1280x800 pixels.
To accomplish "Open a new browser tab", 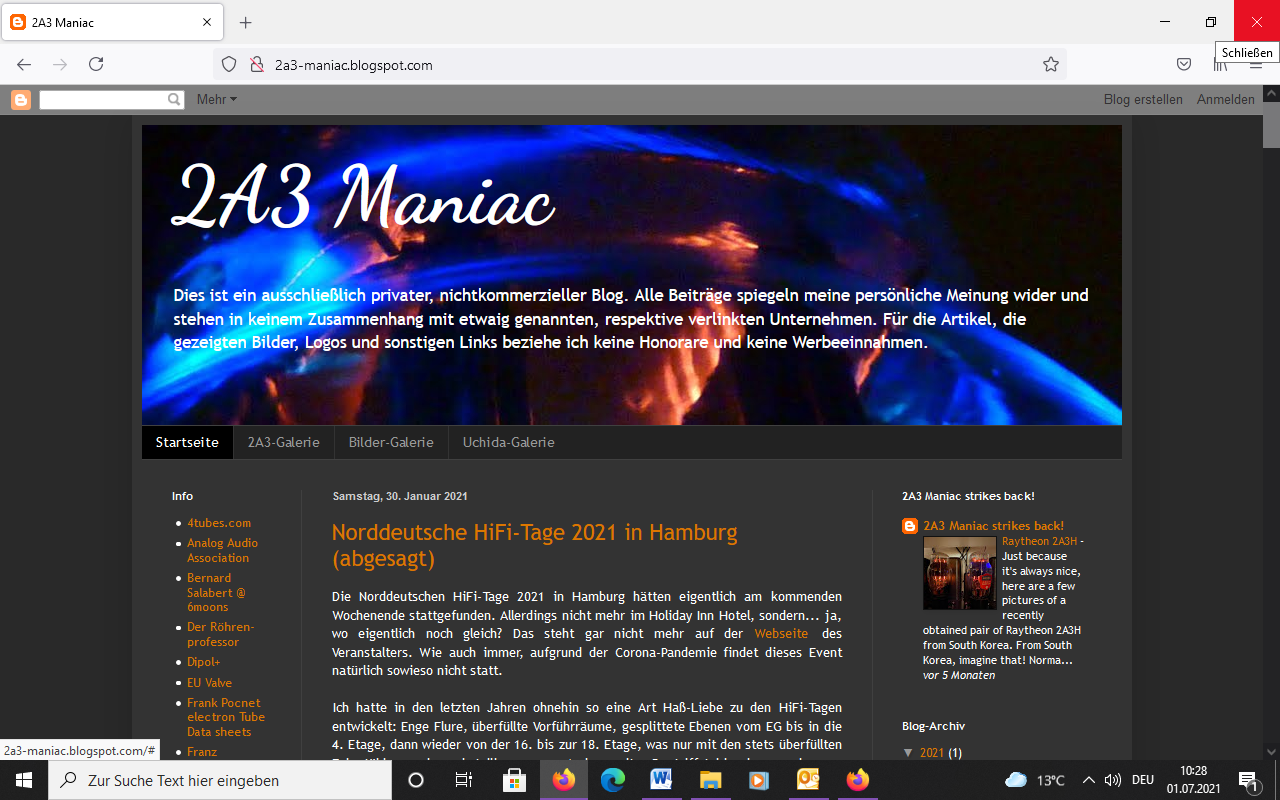I will click(x=246, y=22).
